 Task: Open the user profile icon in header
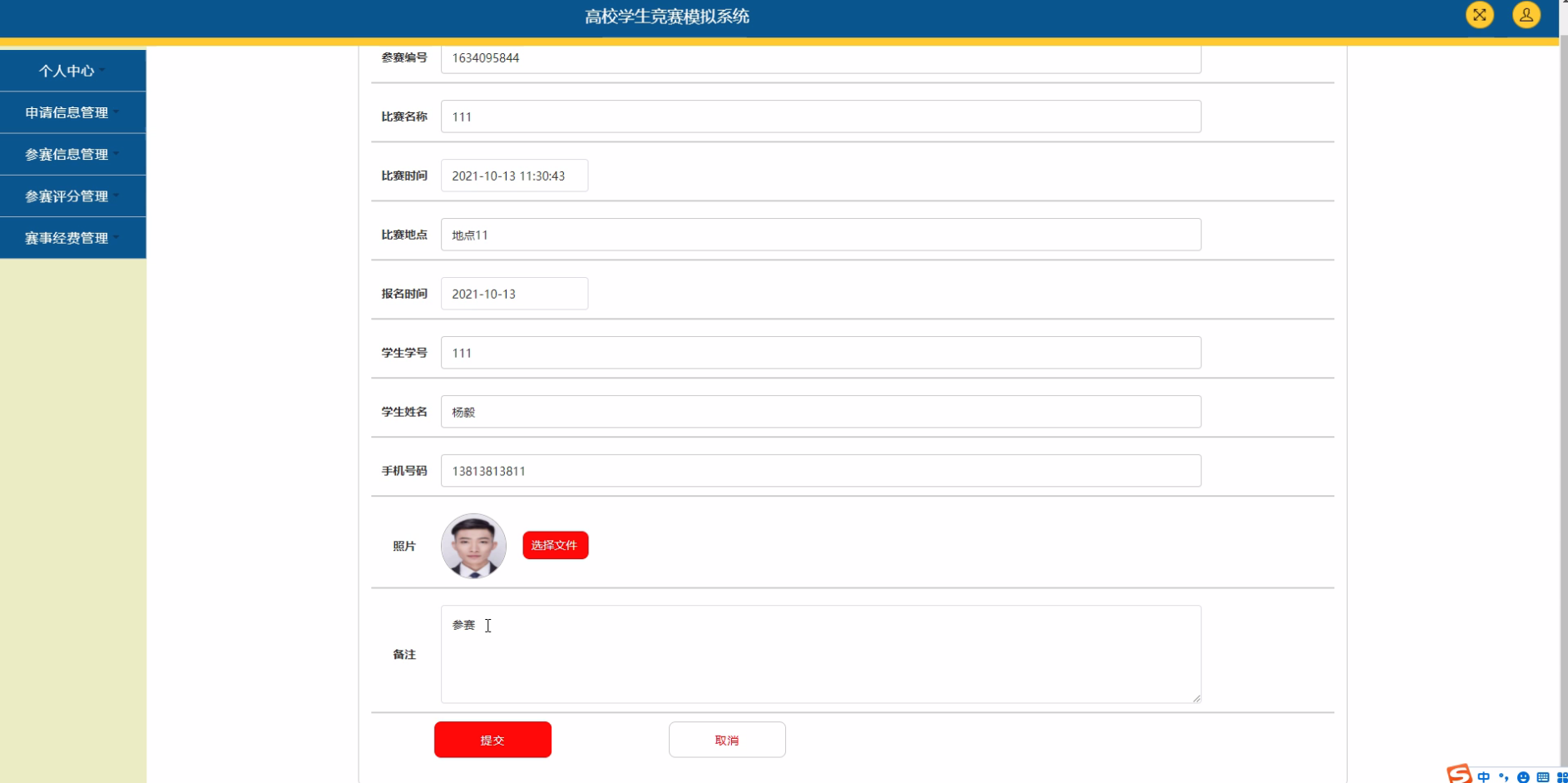click(1526, 15)
